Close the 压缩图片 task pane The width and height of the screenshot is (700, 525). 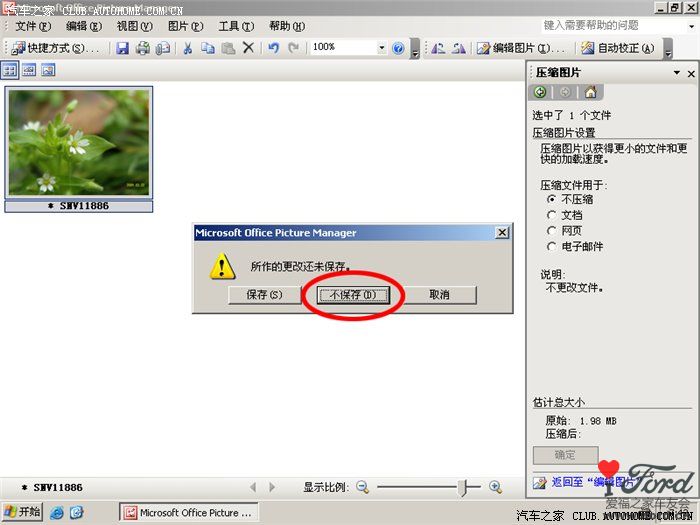[x=691, y=74]
